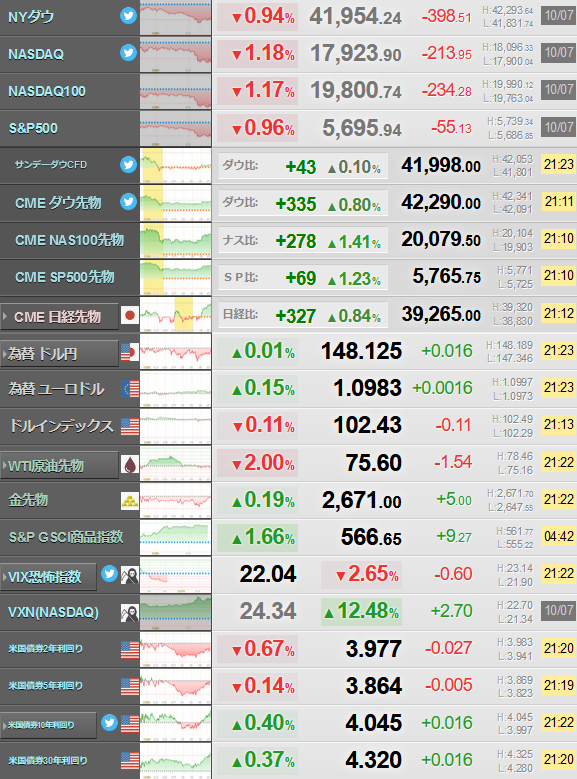Expand the CME 日経先物 button
Viewport: 577px width, 779px height.
(x=59, y=316)
